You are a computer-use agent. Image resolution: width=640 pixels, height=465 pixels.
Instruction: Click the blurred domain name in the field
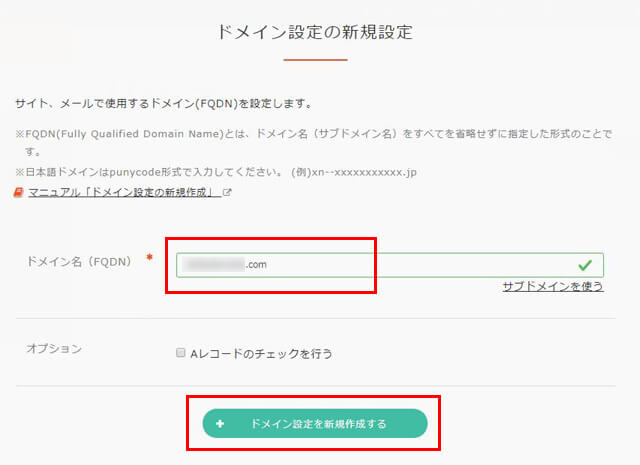tap(213, 265)
